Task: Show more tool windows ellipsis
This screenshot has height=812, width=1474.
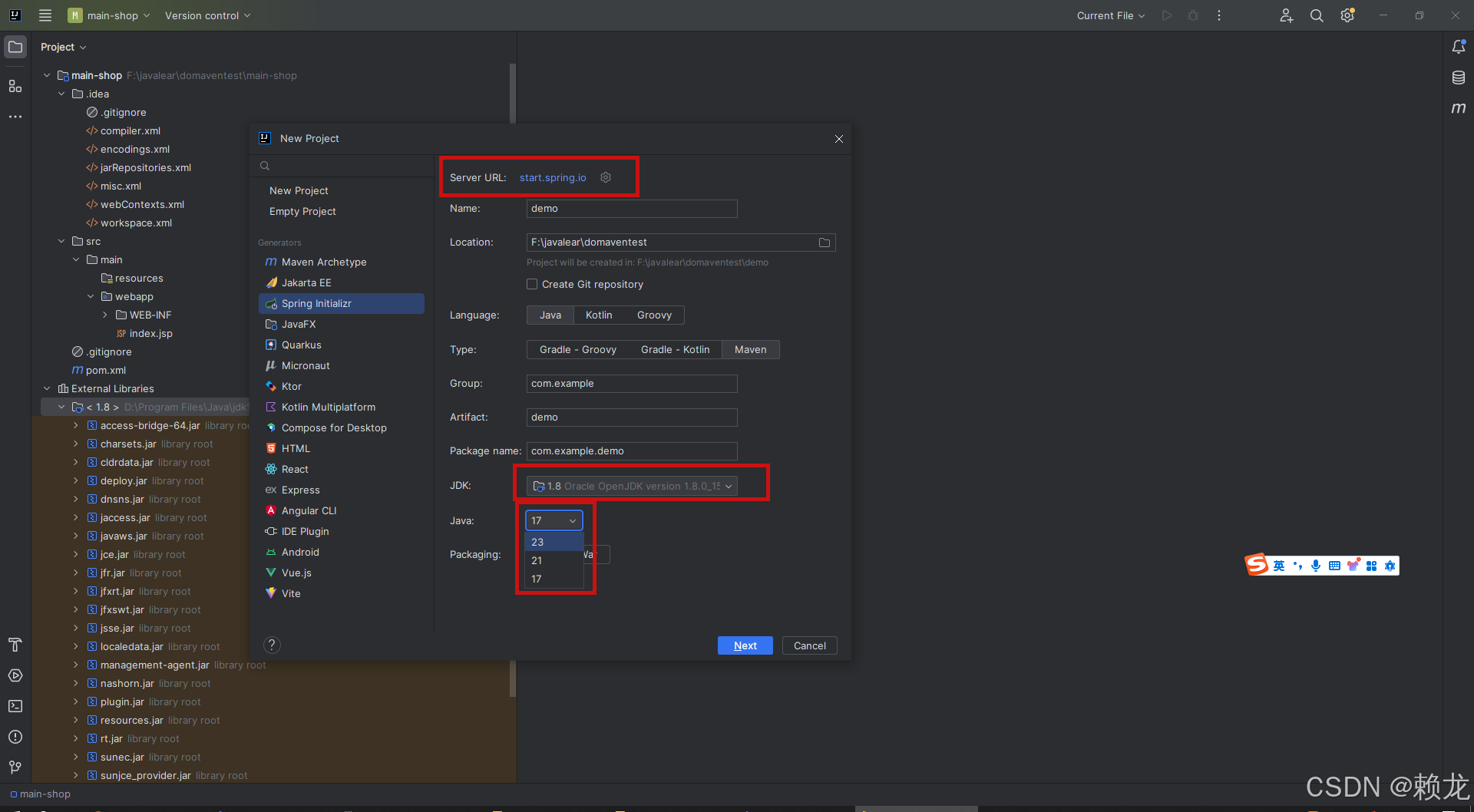Action: point(15,117)
